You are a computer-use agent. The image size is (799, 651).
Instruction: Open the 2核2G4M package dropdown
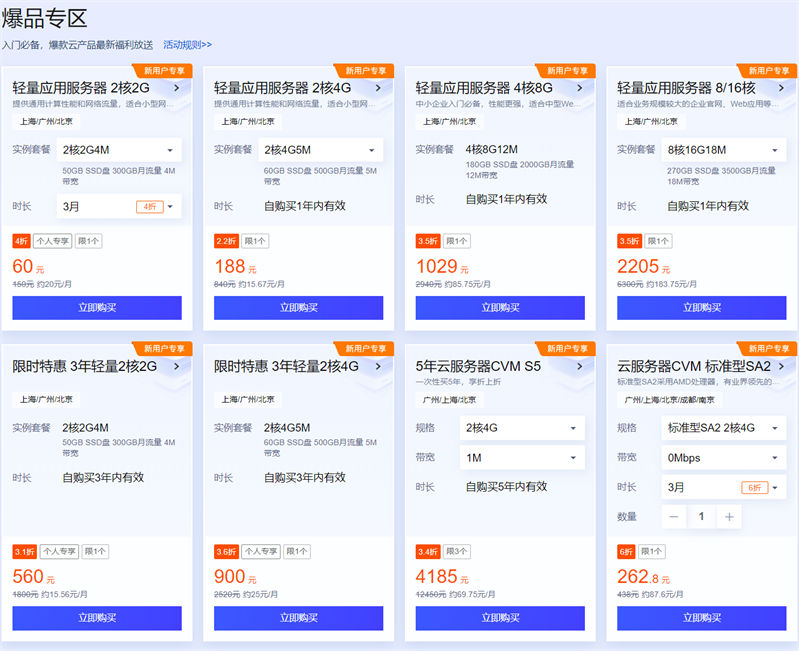tap(118, 150)
